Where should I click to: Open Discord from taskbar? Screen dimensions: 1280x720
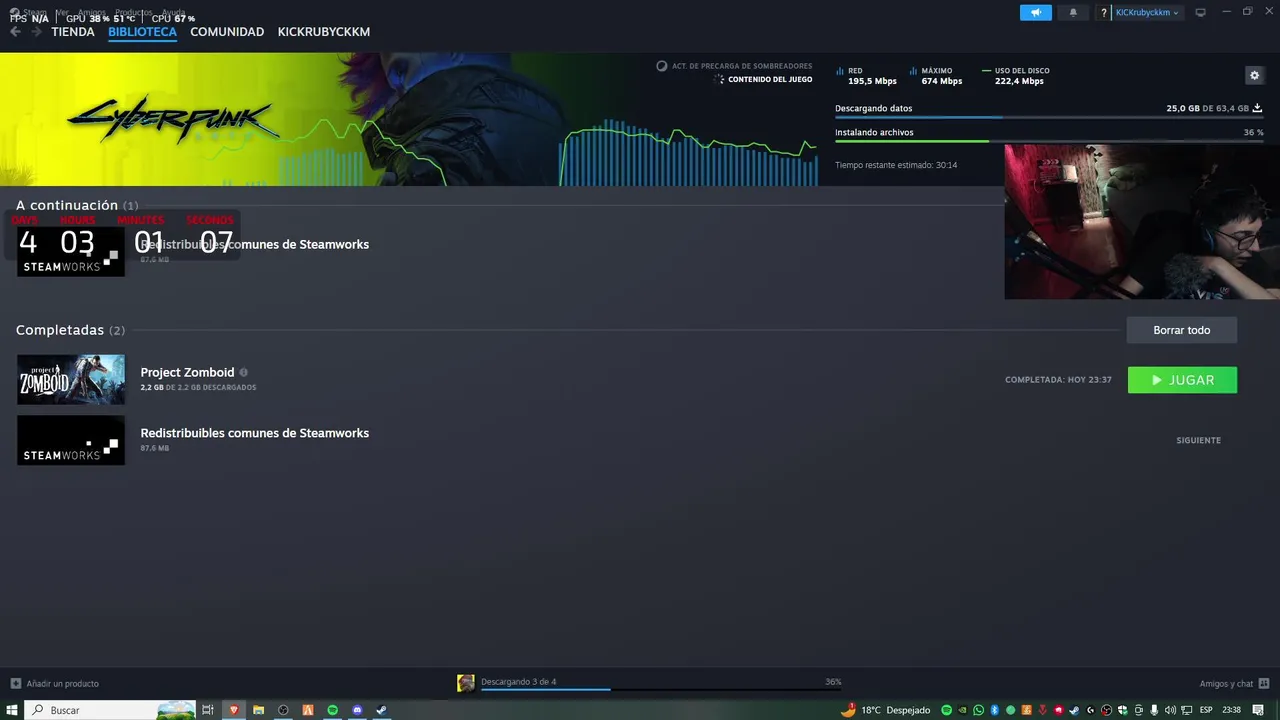coord(357,710)
